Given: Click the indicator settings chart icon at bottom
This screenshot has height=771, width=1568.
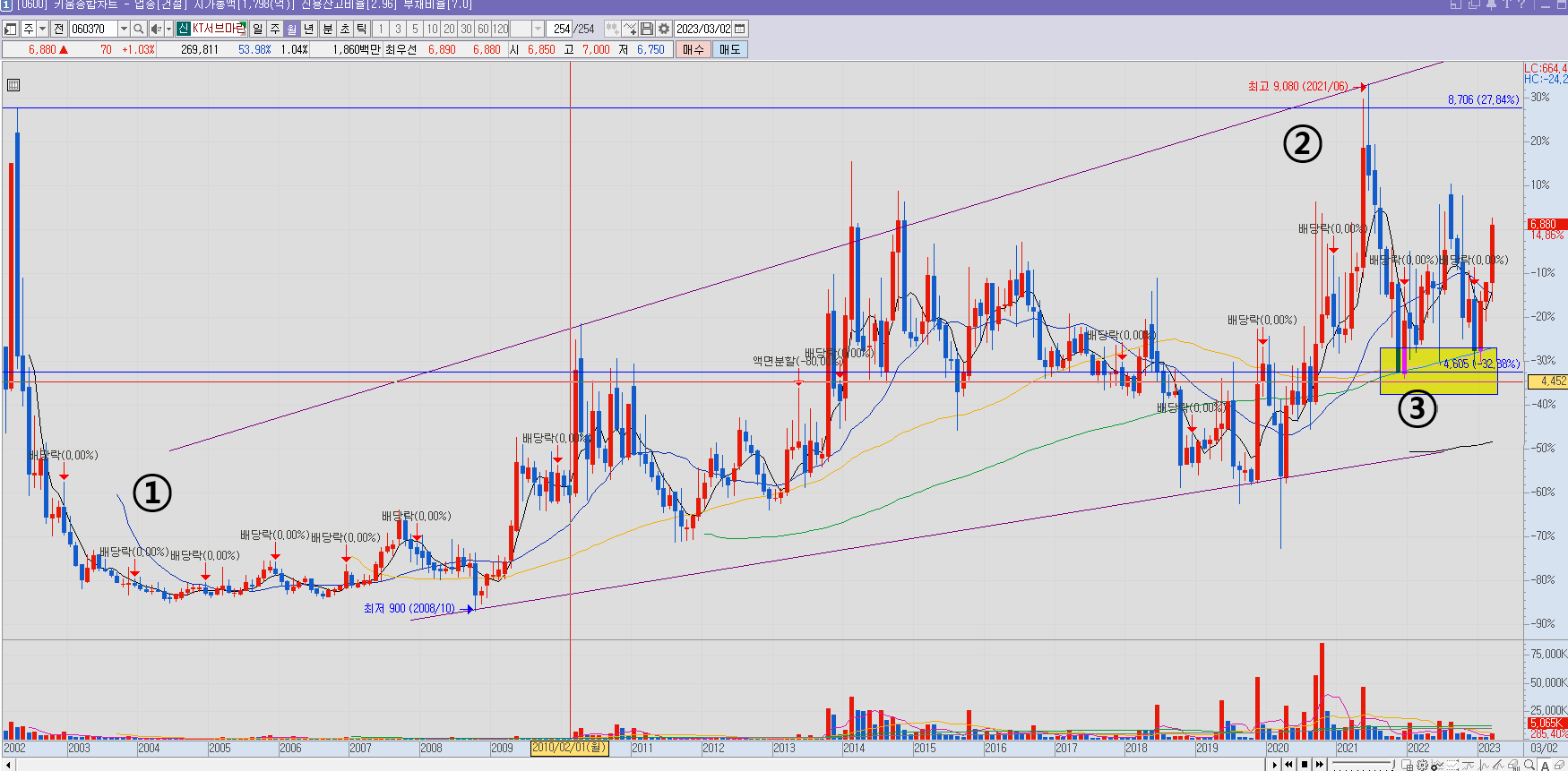Looking at the screenshot, I should click(x=1437, y=765).
